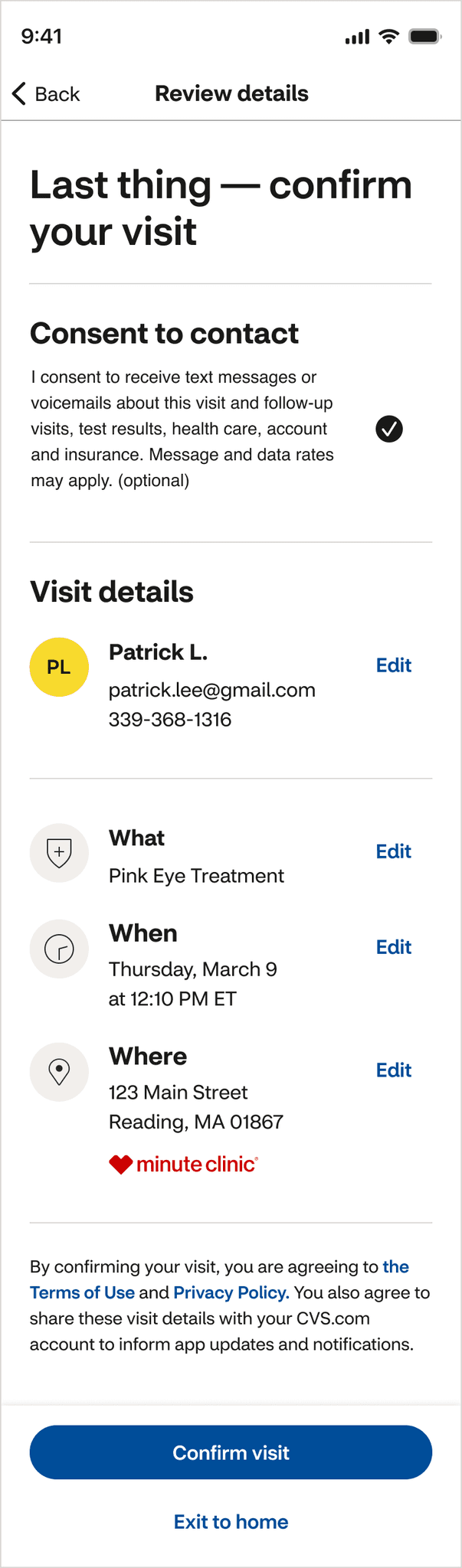Viewport: 462px width, 1568px height.
Task: Tap the cellular signal bars icon
Action: (x=357, y=37)
